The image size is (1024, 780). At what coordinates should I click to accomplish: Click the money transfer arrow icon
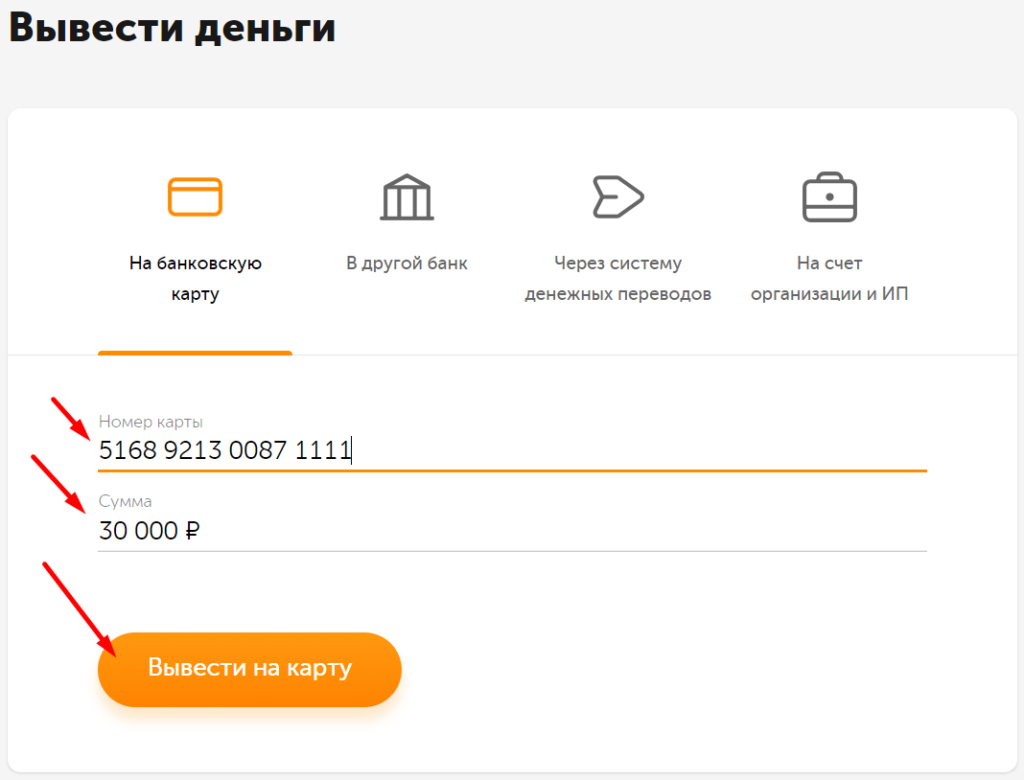(x=617, y=196)
